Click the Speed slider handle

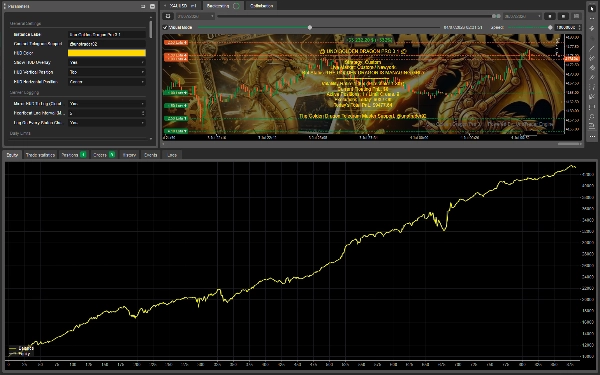[x=550, y=28]
